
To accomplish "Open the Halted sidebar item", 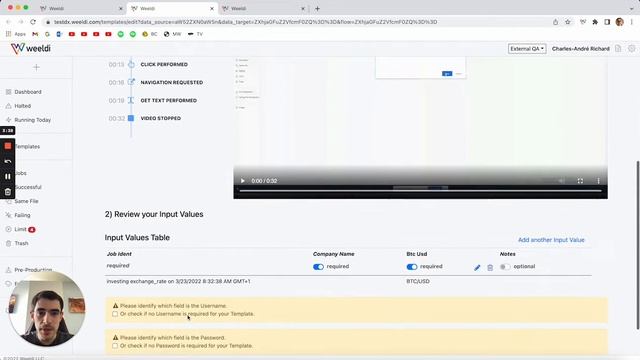I will 22,106.
